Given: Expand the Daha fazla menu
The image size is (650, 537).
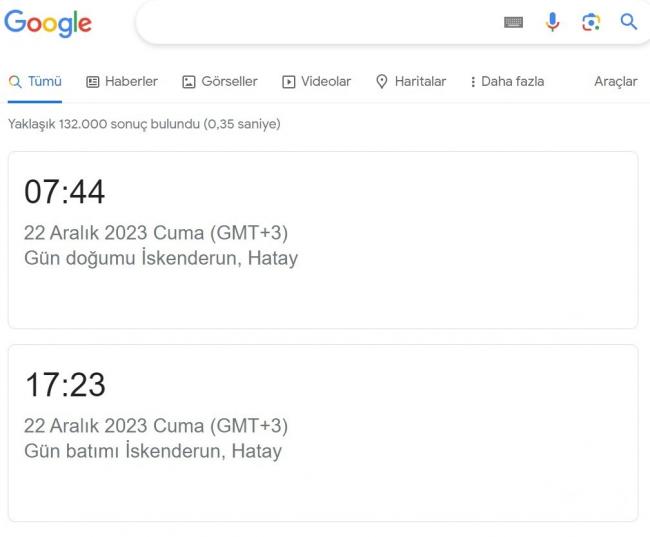Looking at the screenshot, I should click(x=507, y=81).
